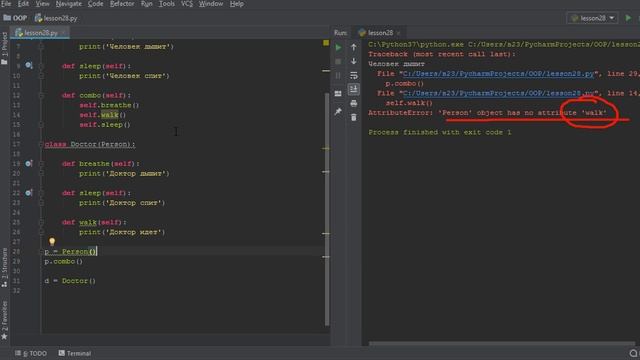Screen dimensions: 640x360
Task: Open the Refactor menu
Action: [122, 4]
